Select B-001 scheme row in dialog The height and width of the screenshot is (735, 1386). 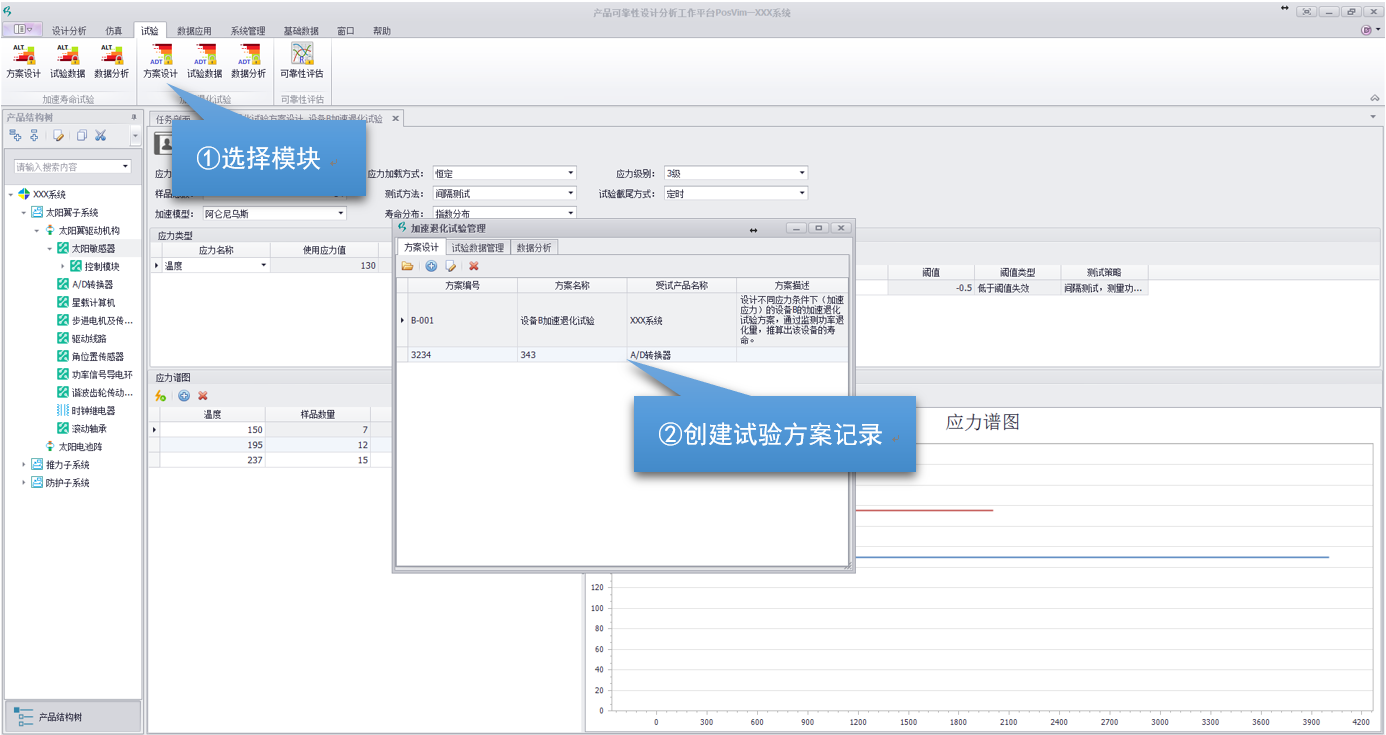tap(622, 320)
